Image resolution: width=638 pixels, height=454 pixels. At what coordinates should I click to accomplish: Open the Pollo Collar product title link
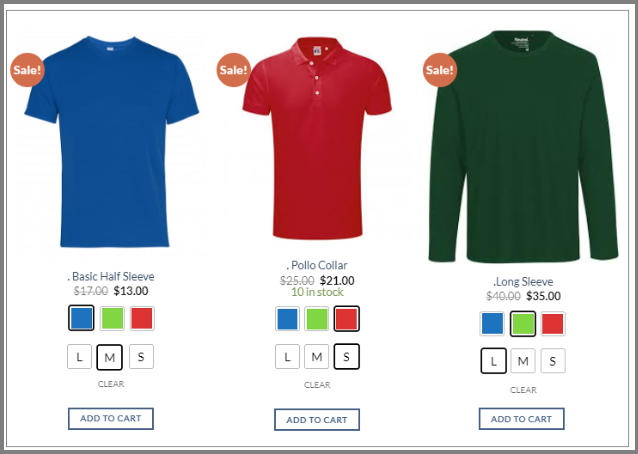[x=317, y=265]
